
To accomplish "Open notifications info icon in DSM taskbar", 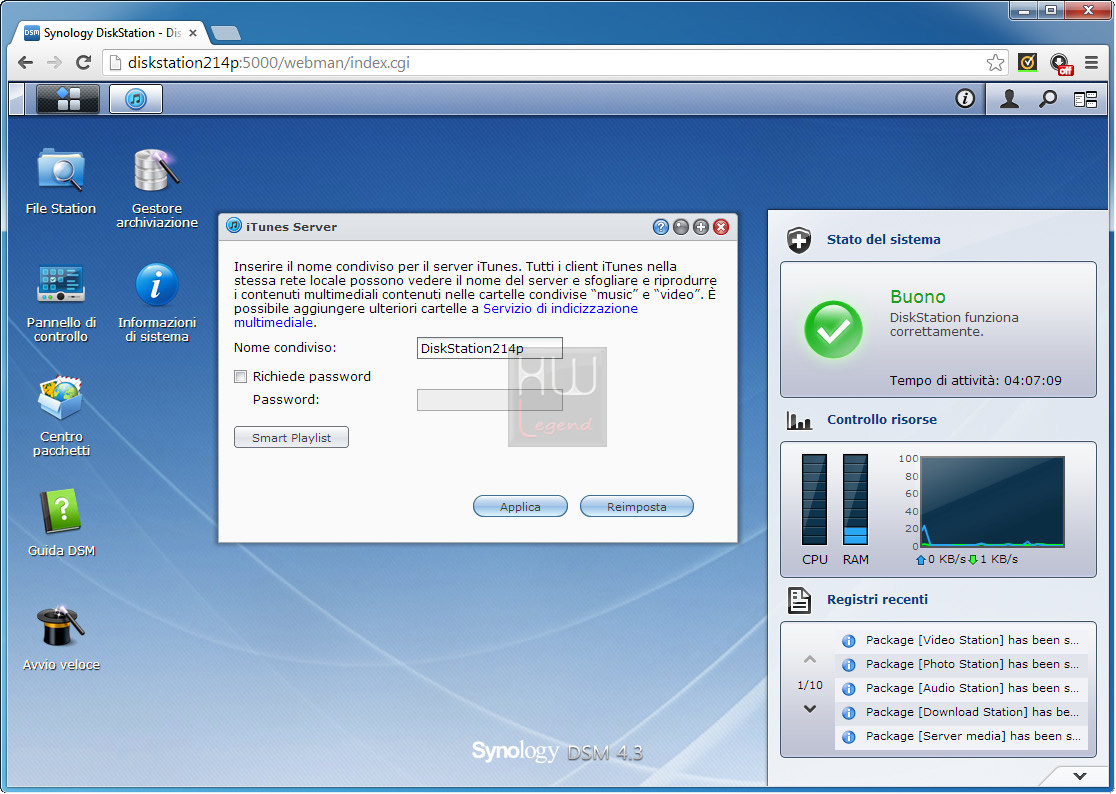I will pyautogui.click(x=965, y=99).
